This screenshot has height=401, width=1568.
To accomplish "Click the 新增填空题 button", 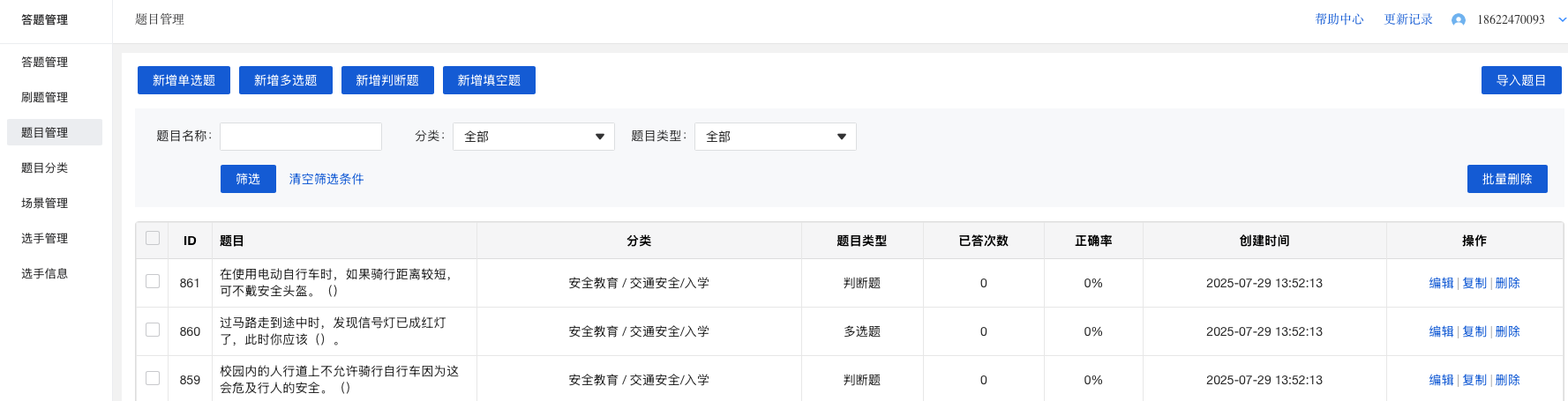I will (x=489, y=80).
